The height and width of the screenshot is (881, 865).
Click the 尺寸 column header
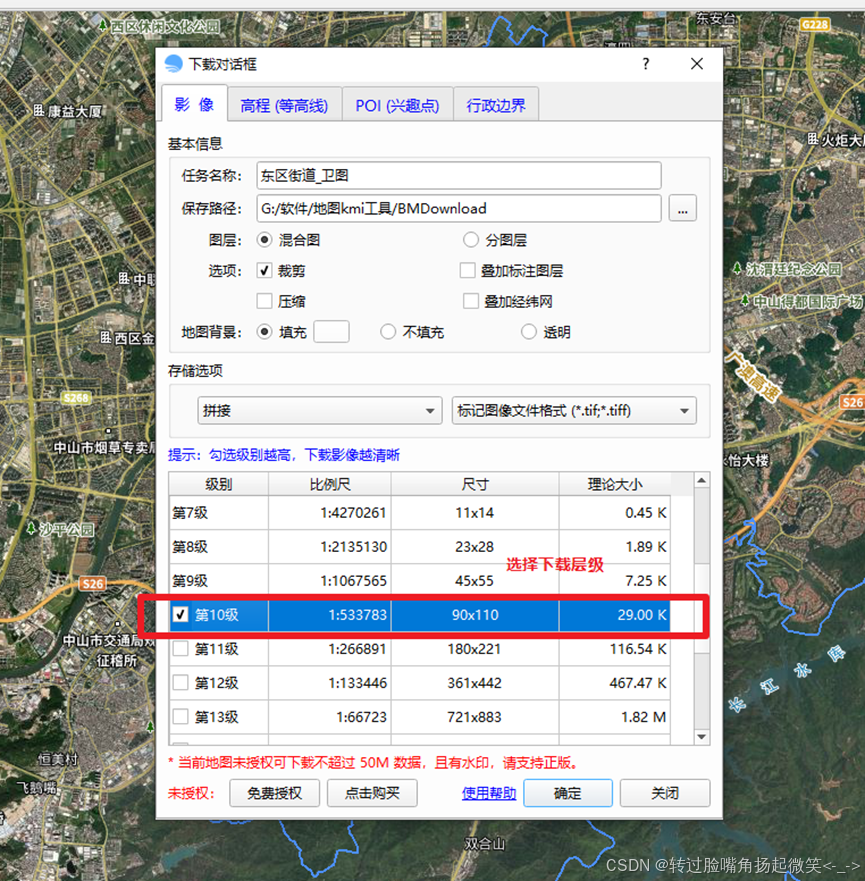click(x=475, y=484)
